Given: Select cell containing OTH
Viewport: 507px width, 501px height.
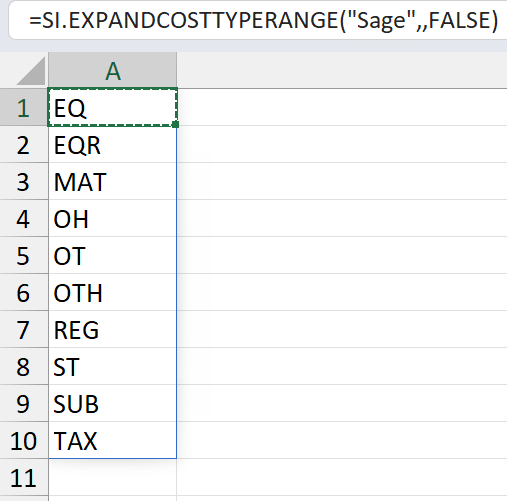Looking at the screenshot, I should 113,293.
